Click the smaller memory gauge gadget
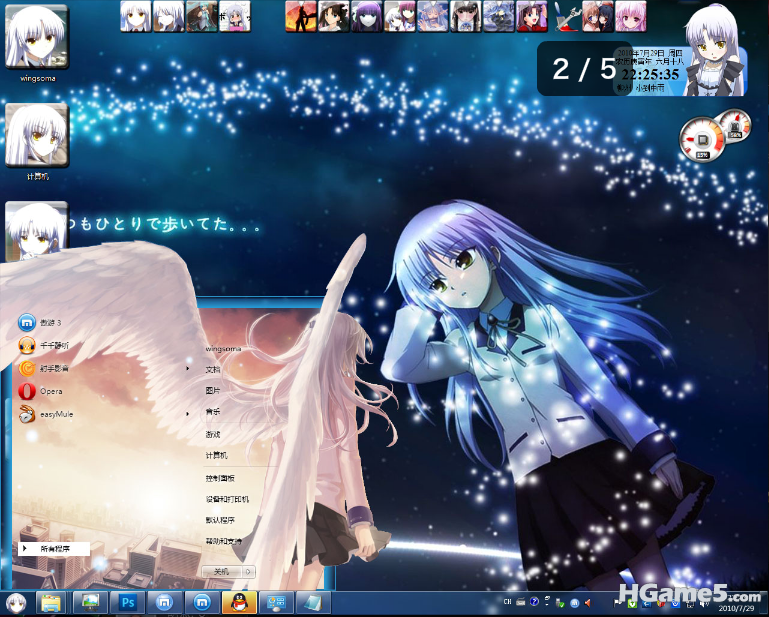The height and width of the screenshot is (617, 769). pos(735,125)
